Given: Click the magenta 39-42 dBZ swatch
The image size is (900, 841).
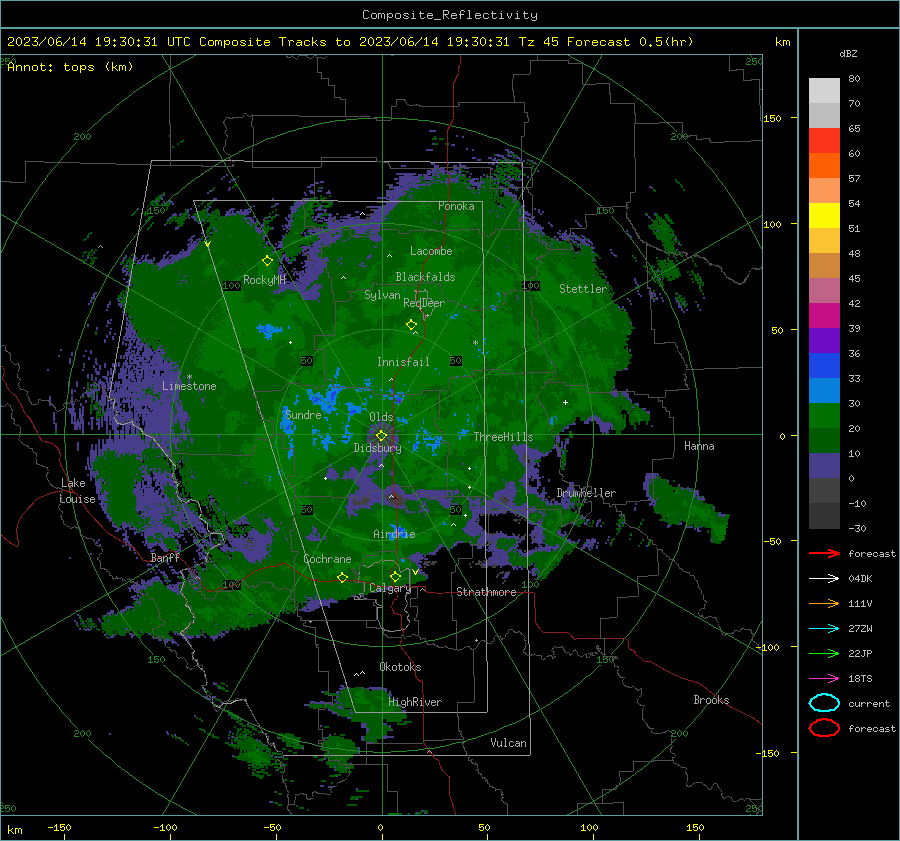Looking at the screenshot, I should click(824, 315).
